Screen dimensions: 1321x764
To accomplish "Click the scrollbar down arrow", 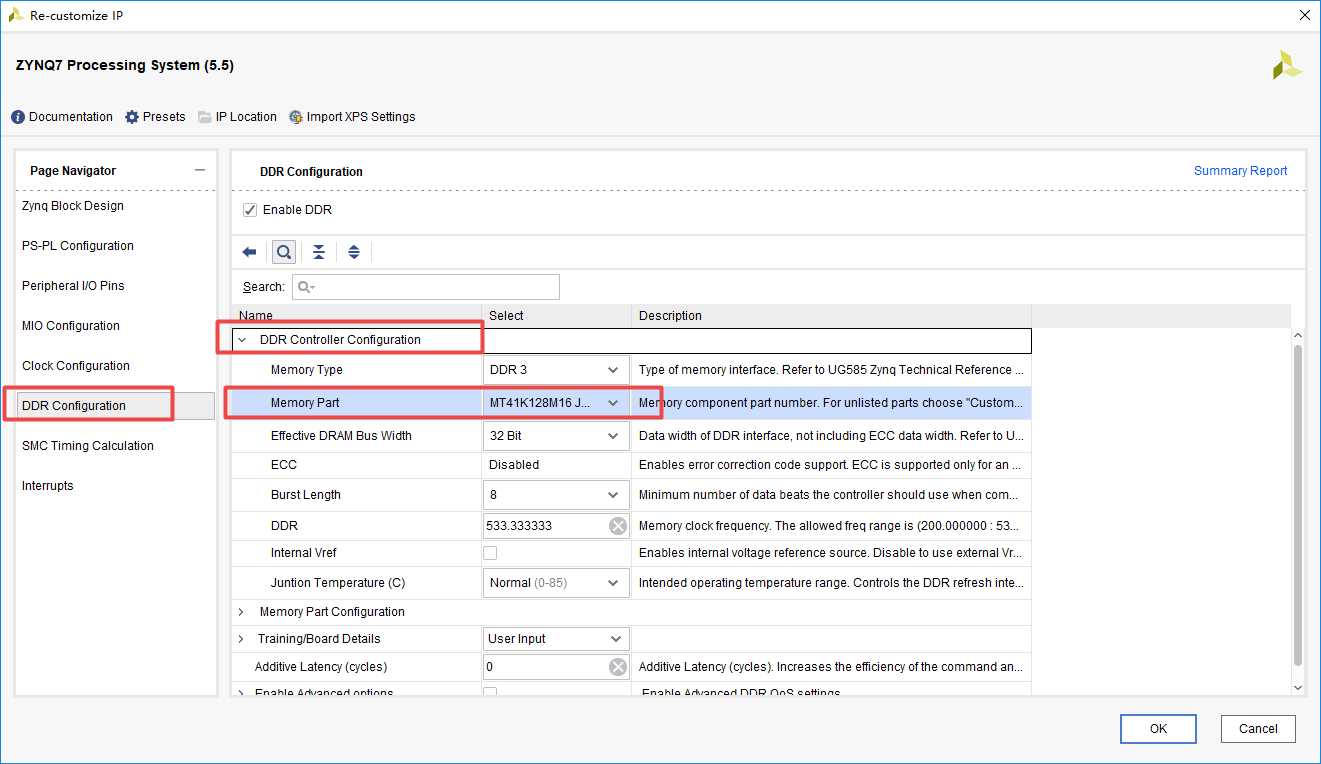I will (x=1298, y=687).
